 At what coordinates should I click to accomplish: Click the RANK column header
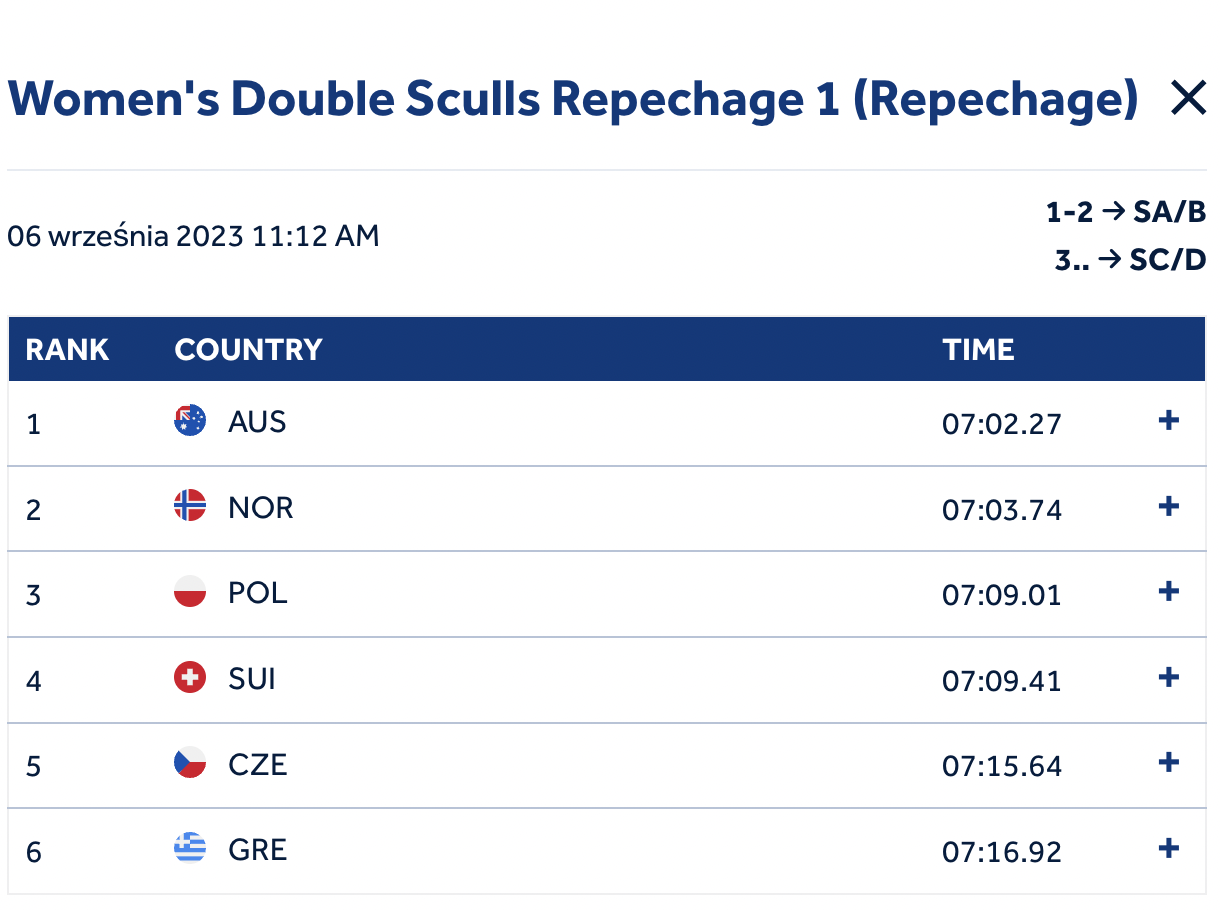(x=67, y=349)
